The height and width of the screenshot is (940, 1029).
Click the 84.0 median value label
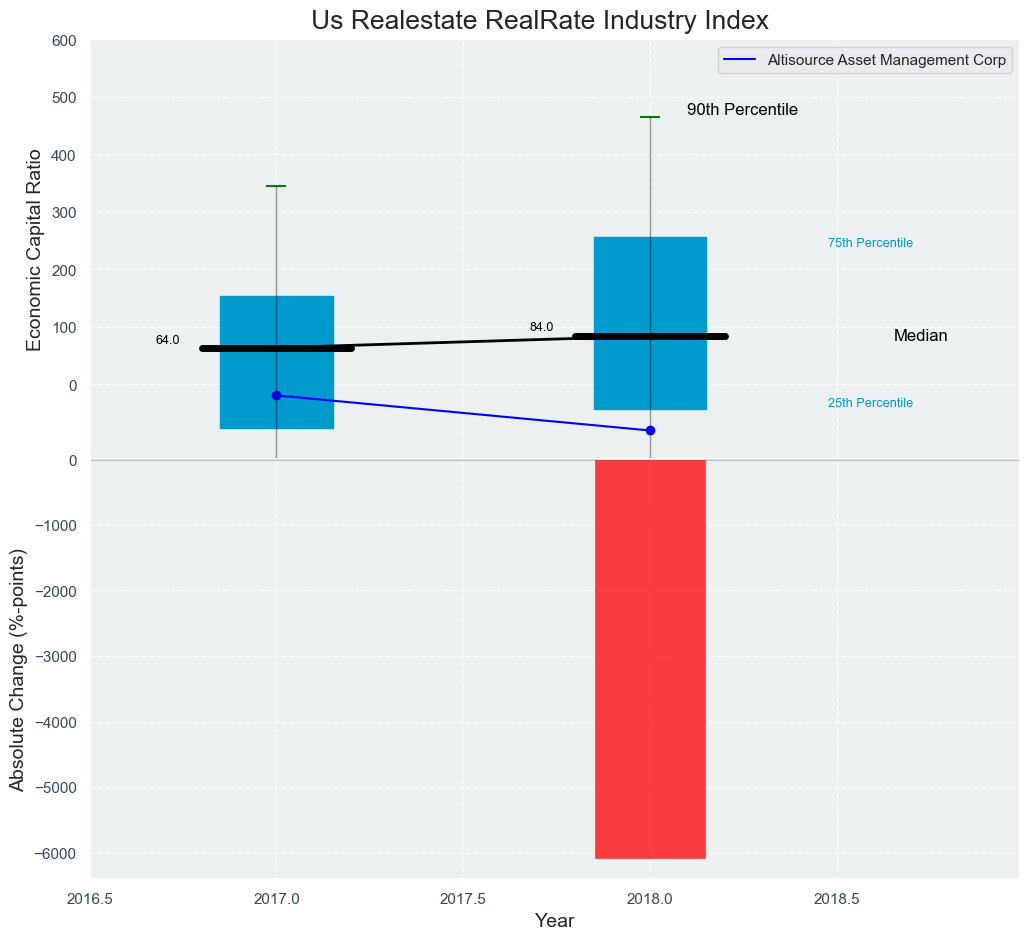tap(541, 327)
